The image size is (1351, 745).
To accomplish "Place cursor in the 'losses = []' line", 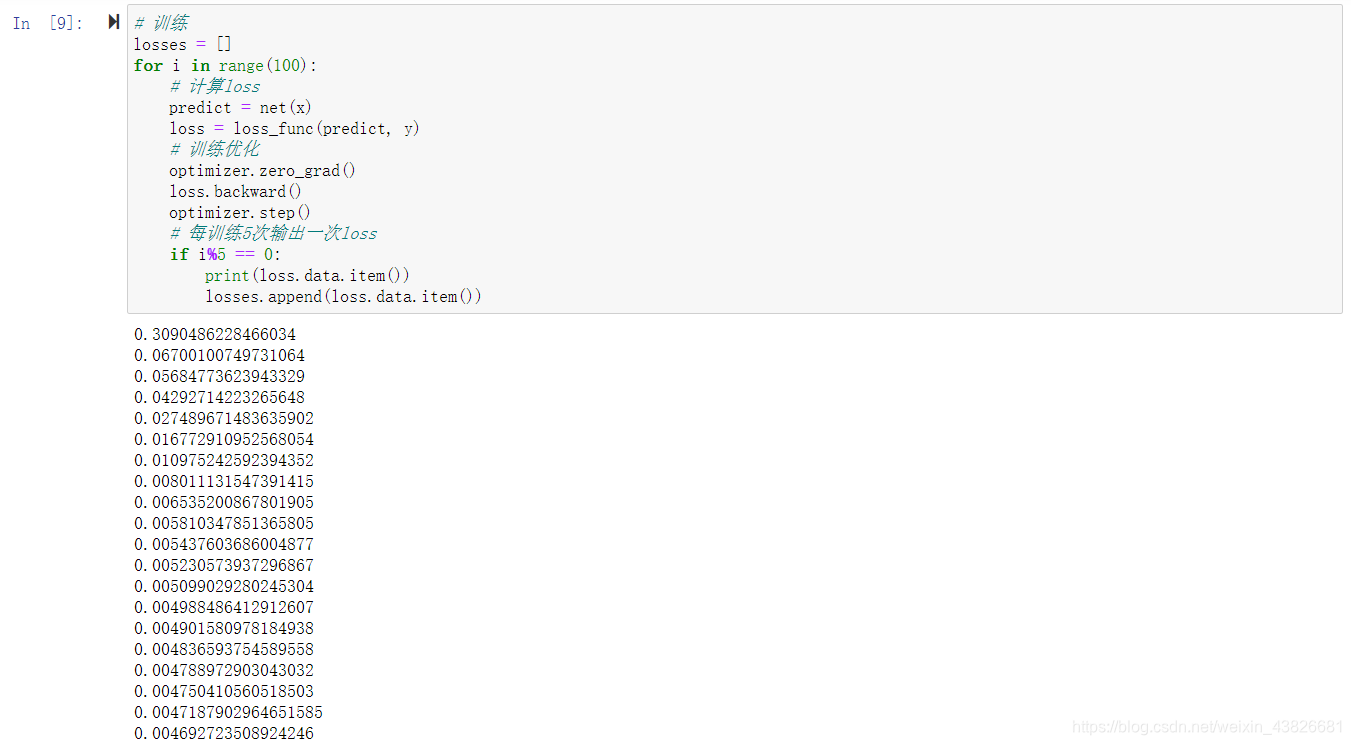I will click(x=183, y=44).
